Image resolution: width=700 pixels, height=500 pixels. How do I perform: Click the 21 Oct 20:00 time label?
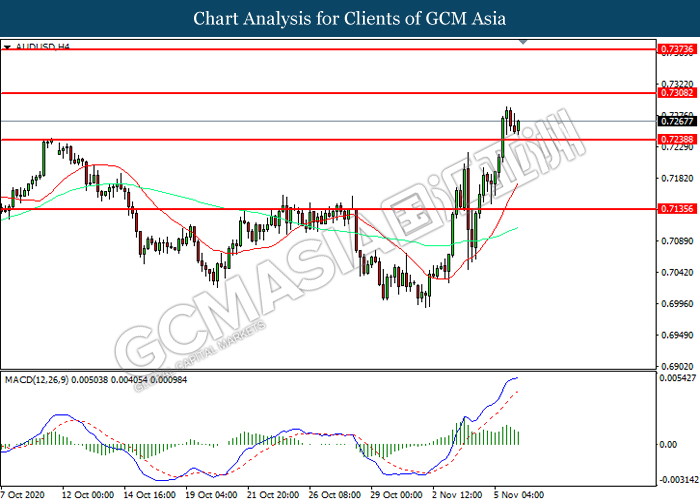click(x=273, y=495)
